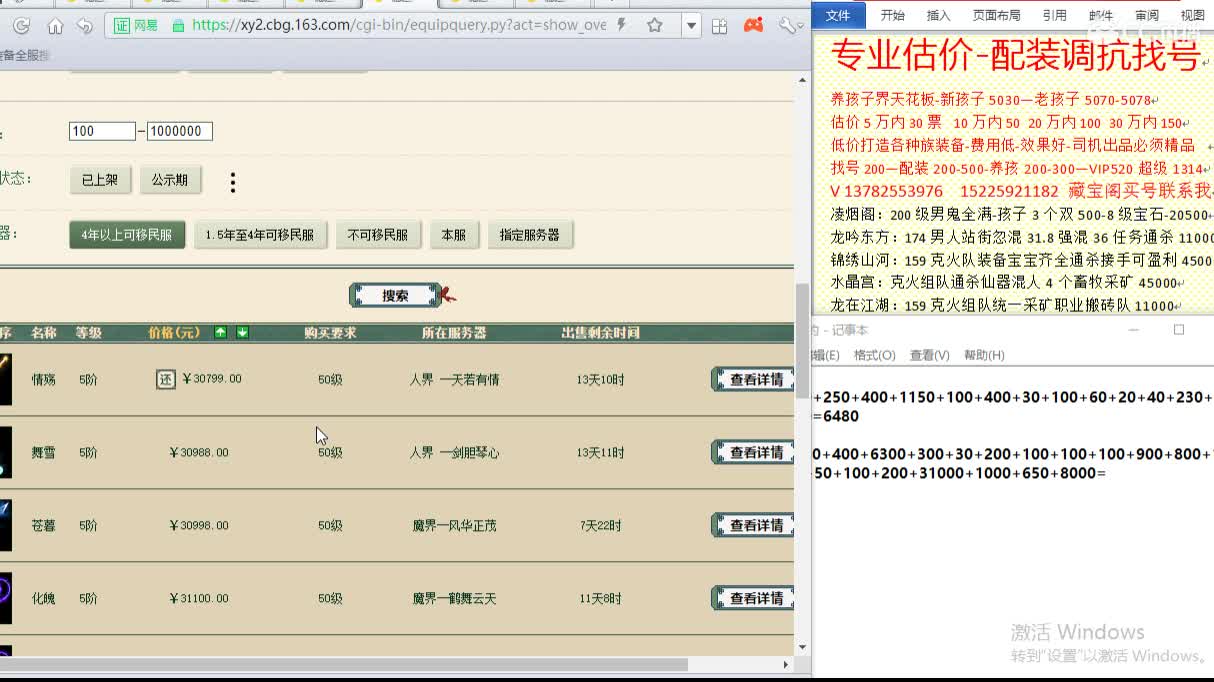Image resolution: width=1214 pixels, height=682 pixels.
Task: Click the price ￥31100.00 cell
Action: (x=199, y=599)
